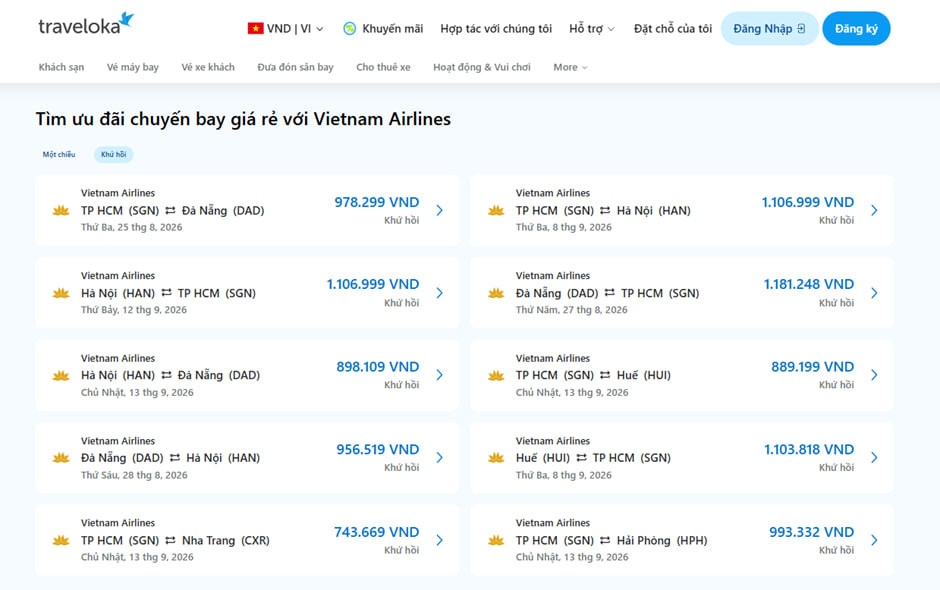
Task: Click heading Tìm ưu đãi chuyến bay giá rẻ
Action: (243, 119)
